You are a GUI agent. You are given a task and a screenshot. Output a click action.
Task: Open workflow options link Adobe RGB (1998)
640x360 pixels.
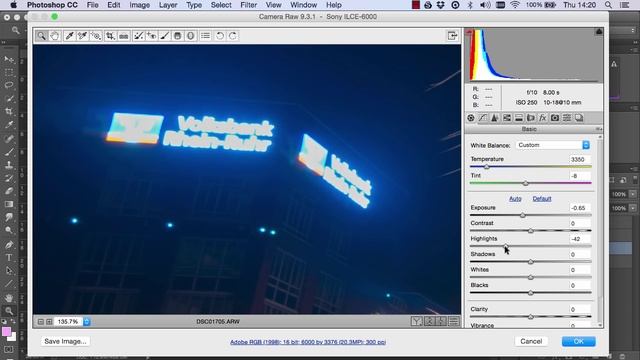[x=308, y=342]
